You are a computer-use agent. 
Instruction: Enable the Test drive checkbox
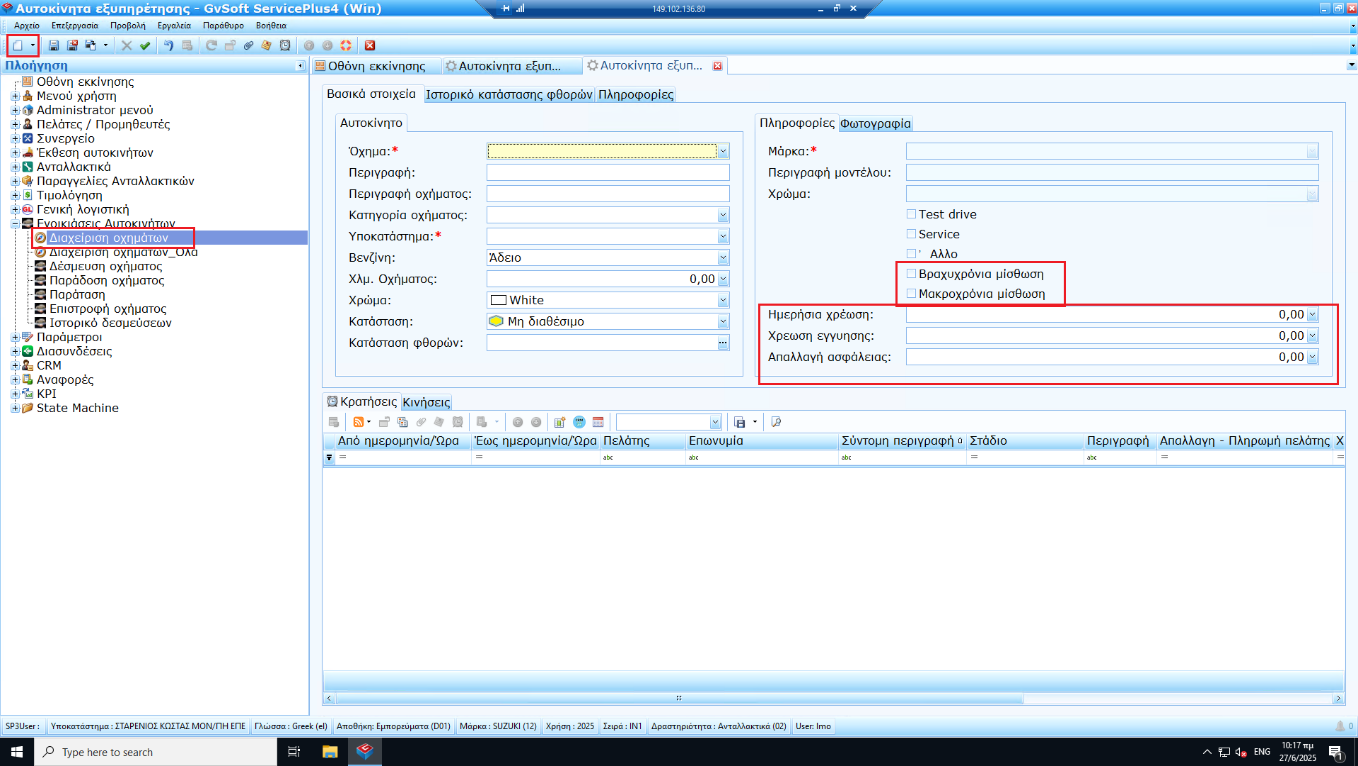pos(911,214)
